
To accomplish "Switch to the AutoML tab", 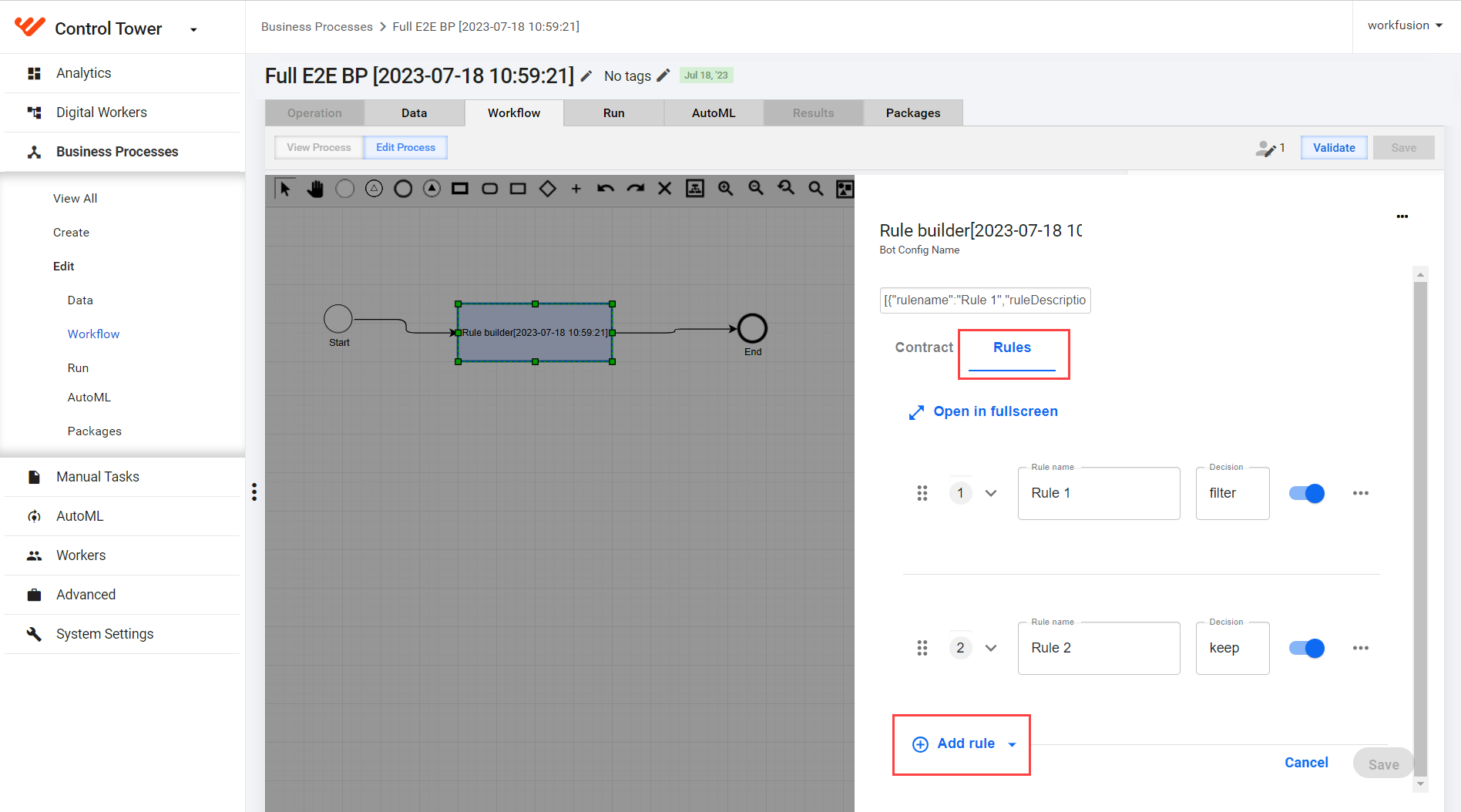I will click(714, 113).
